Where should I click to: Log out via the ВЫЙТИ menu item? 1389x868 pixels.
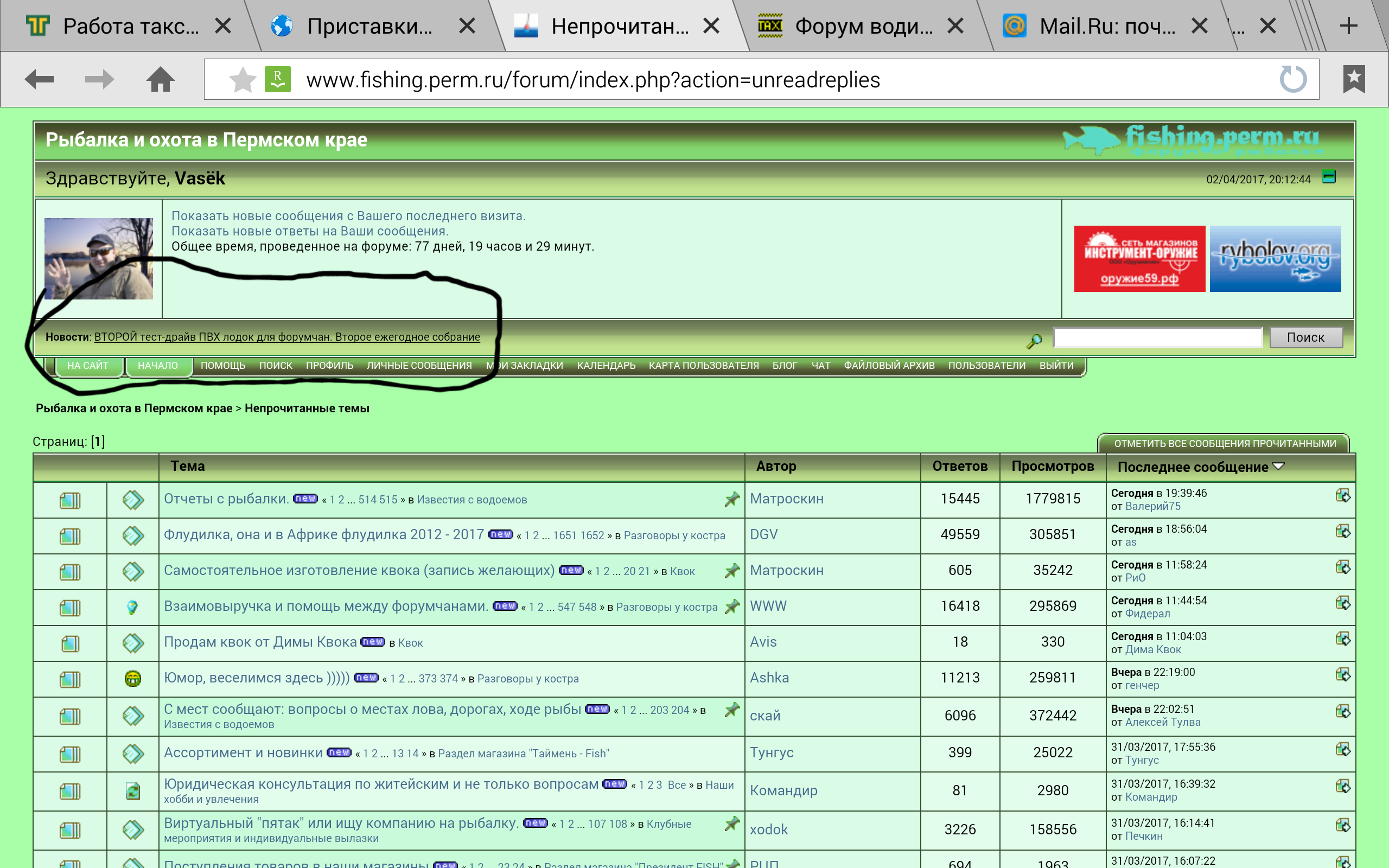tap(1056, 365)
